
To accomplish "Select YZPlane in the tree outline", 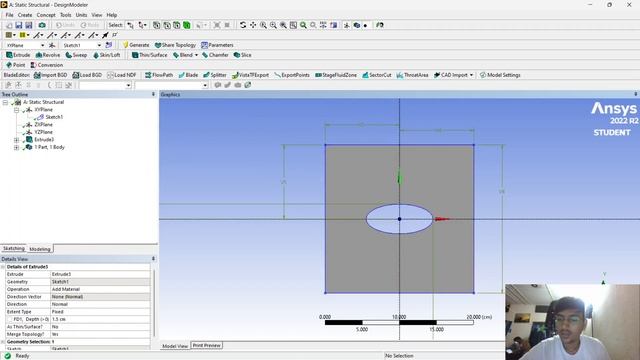I will pos(43,132).
